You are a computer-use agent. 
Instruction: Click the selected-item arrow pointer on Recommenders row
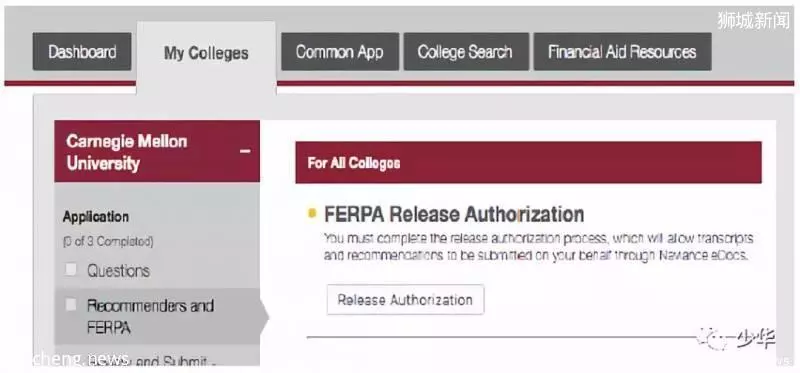pos(264,316)
